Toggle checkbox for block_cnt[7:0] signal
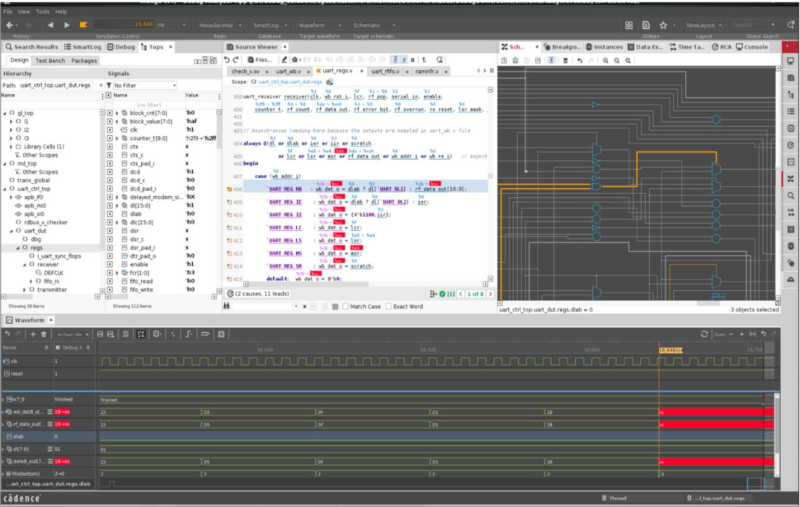 [110, 113]
